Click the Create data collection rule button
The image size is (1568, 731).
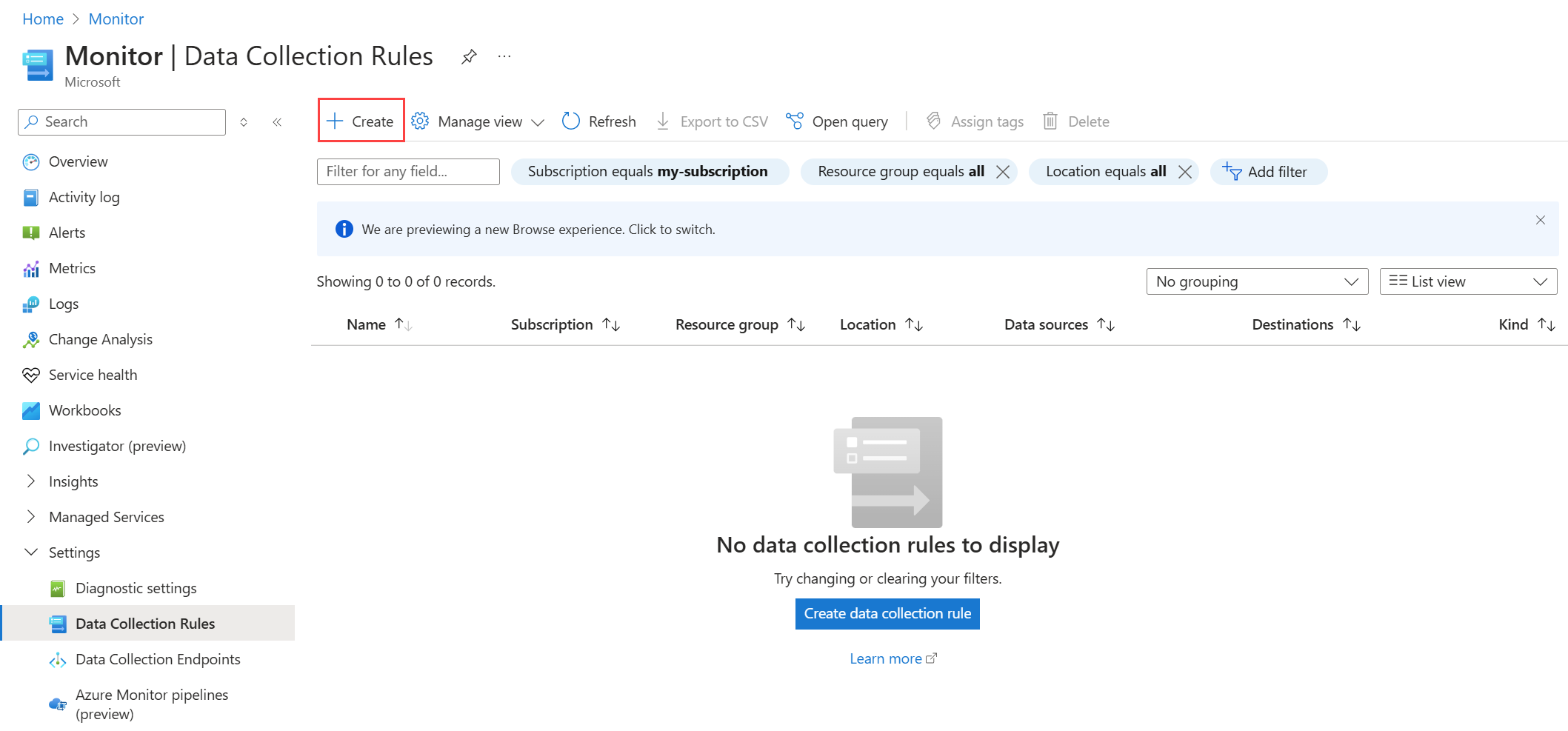(x=887, y=613)
